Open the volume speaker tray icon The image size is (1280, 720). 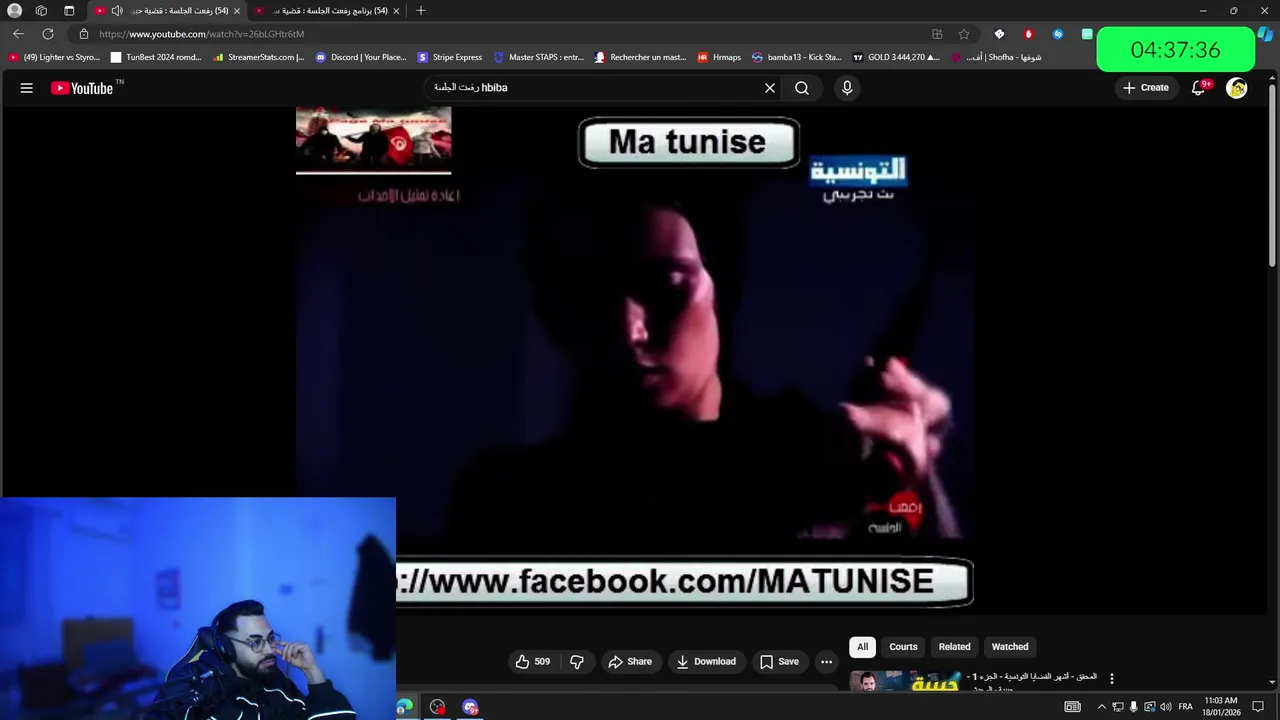click(x=1165, y=707)
